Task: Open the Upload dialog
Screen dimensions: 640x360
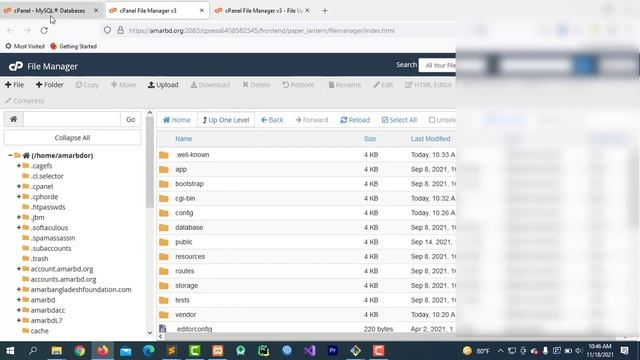Action: pos(163,85)
